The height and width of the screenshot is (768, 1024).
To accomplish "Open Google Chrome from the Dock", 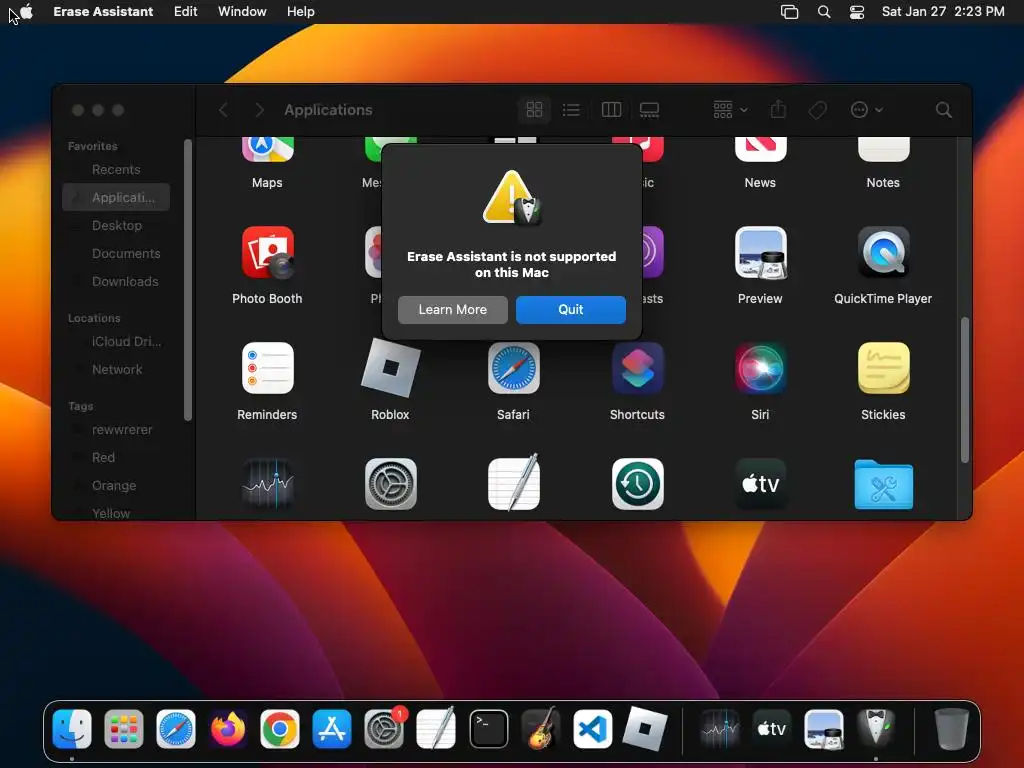I will click(280, 729).
